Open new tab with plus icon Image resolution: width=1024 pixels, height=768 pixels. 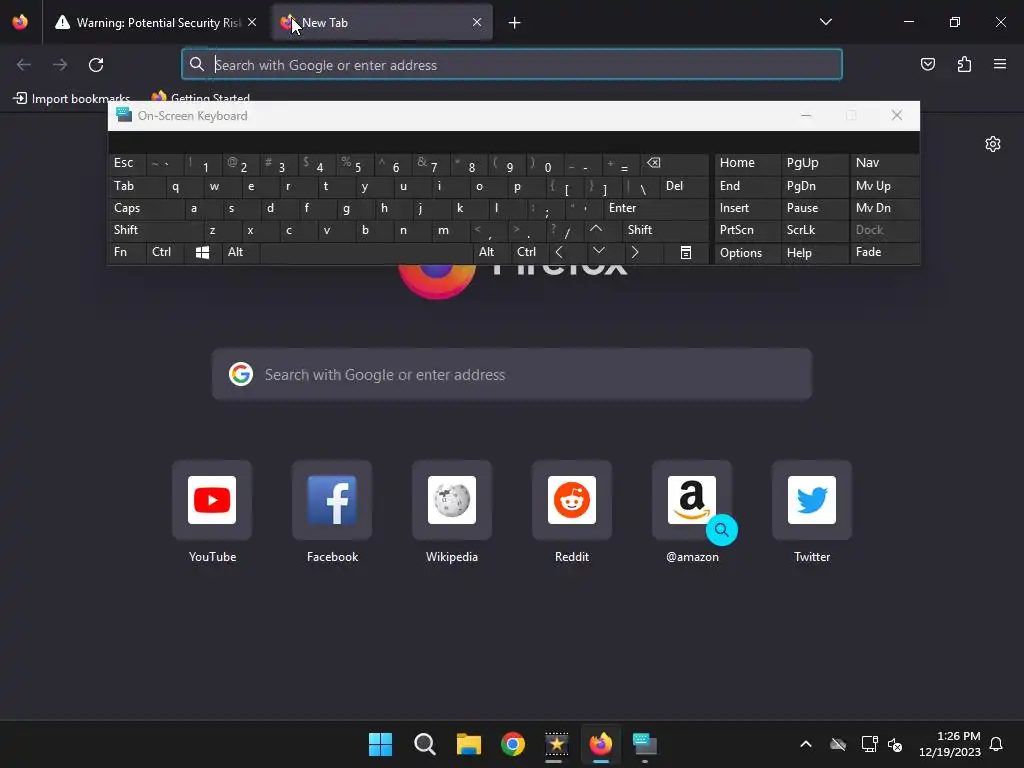[515, 23]
